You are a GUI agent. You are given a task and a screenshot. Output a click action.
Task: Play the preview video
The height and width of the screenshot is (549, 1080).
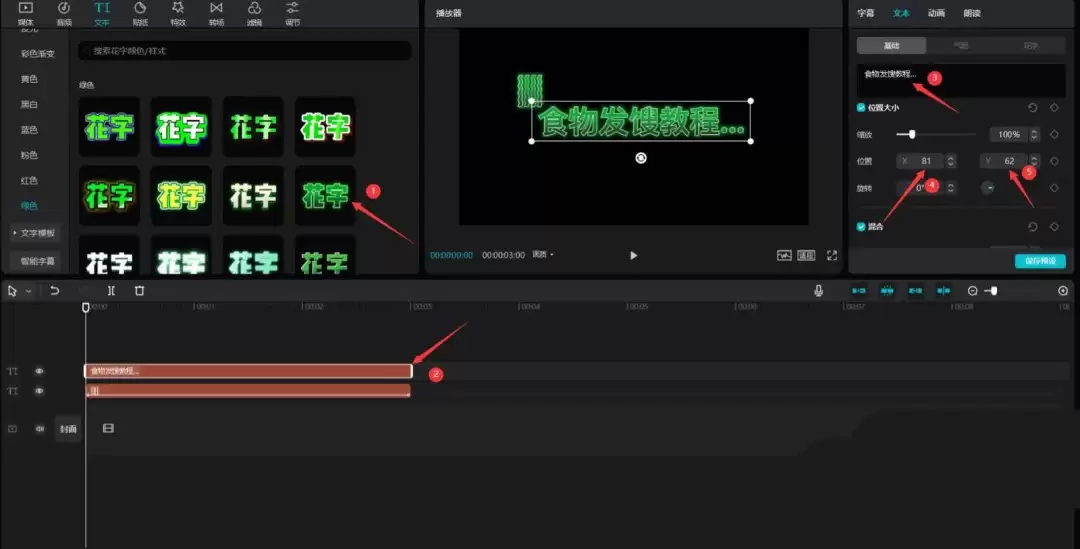pyautogui.click(x=634, y=256)
